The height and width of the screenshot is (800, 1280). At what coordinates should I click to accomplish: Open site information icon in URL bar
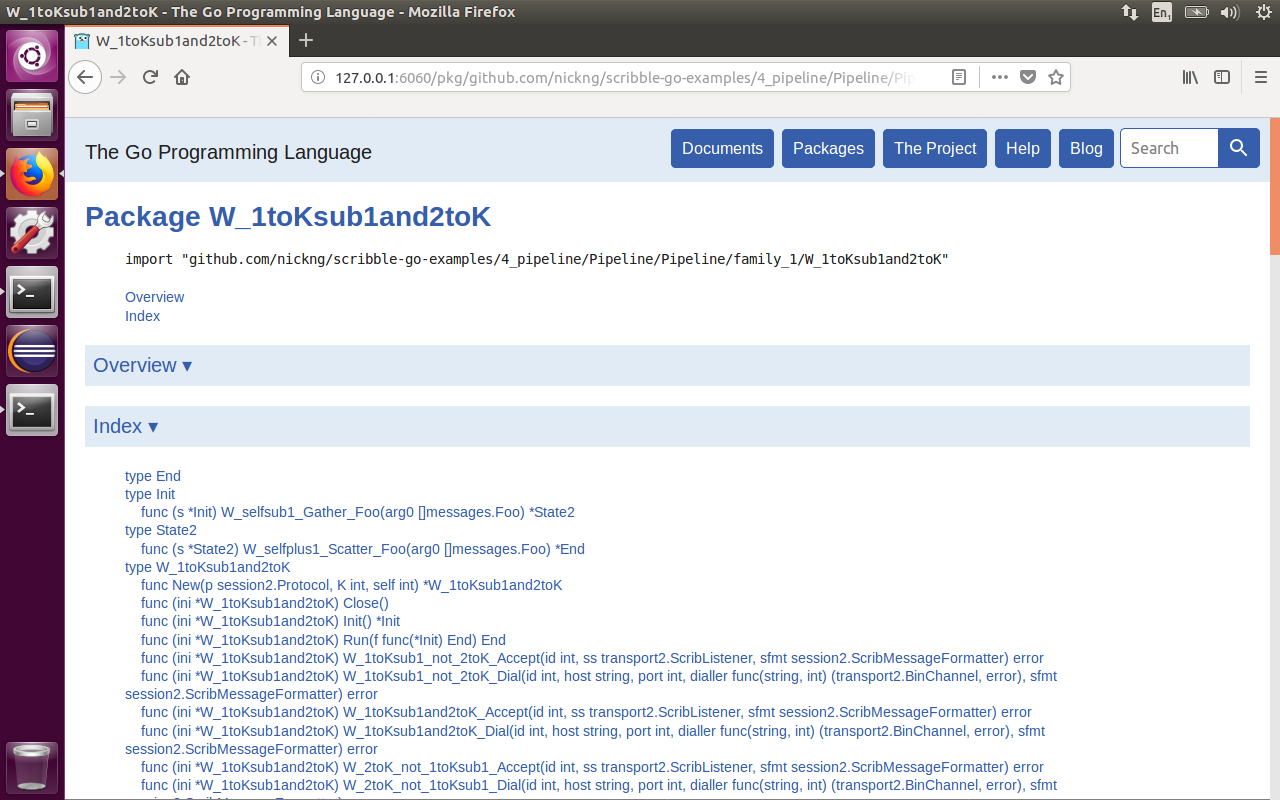point(318,77)
